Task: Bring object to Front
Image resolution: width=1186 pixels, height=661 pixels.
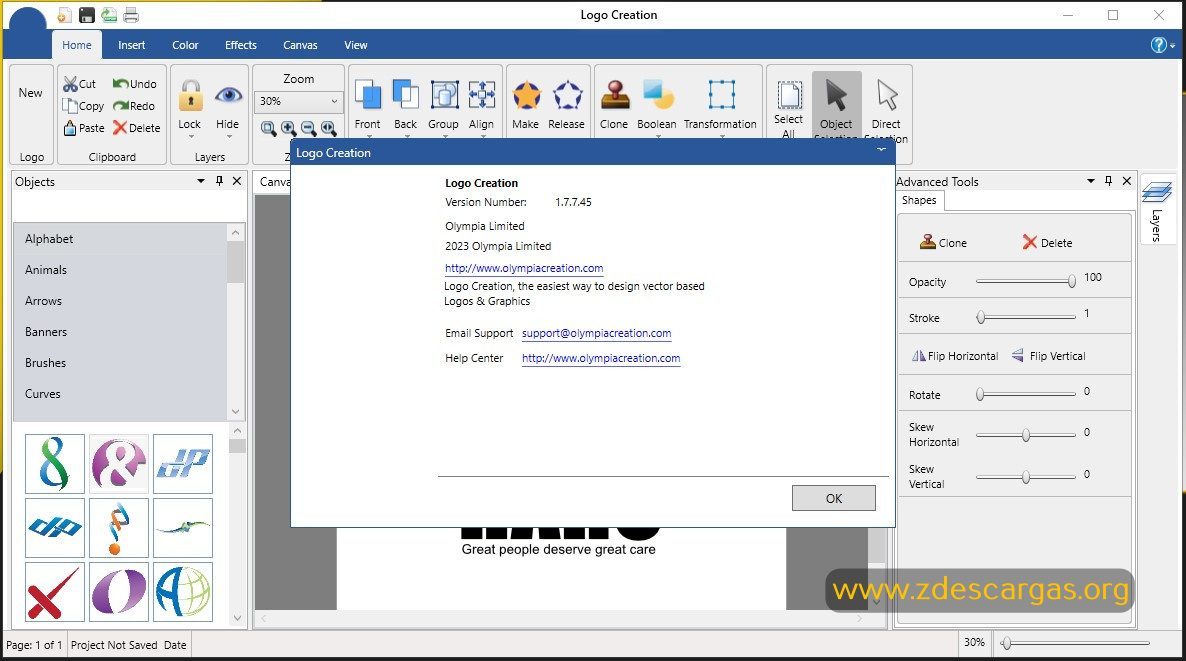Action: pos(368,106)
